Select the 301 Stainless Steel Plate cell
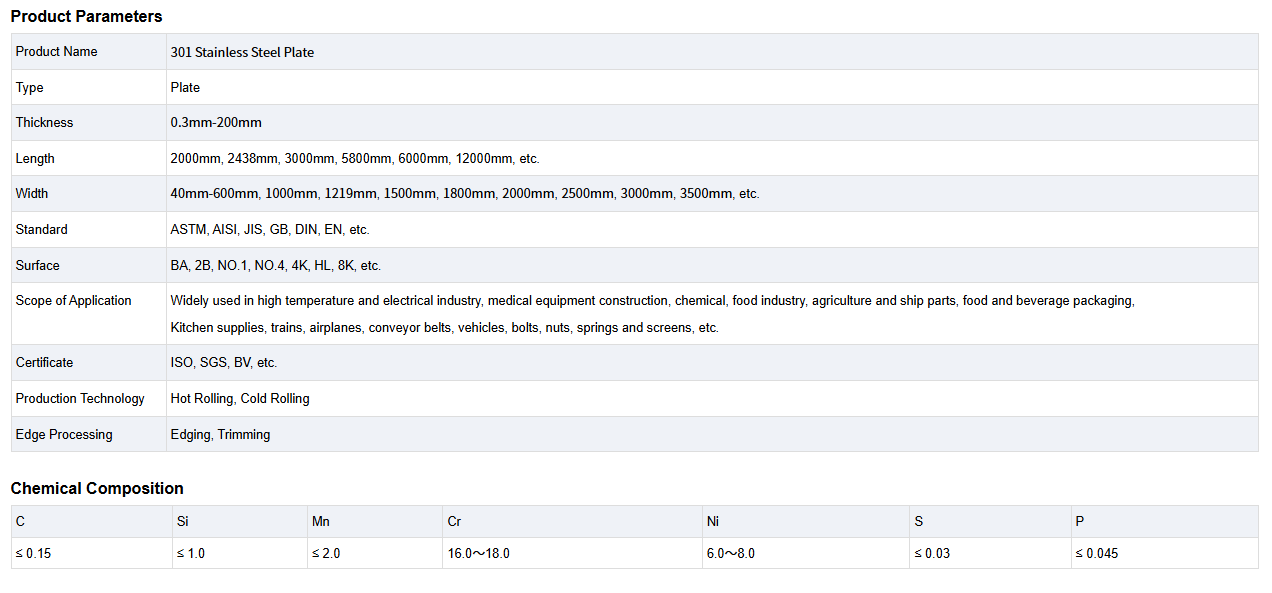1272x593 pixels. tap(242, 52)
